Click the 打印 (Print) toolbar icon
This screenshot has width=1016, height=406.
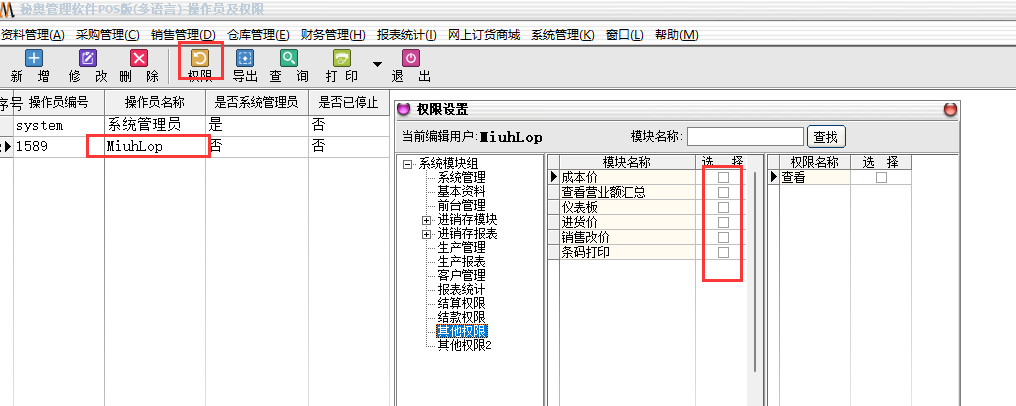pos(341,59)
